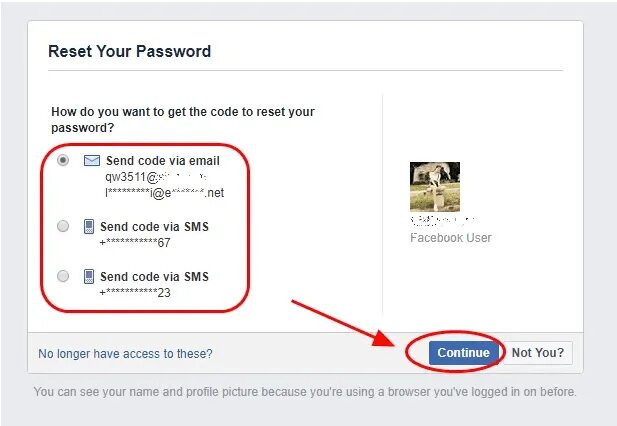Click the blurred account name below profile picture

point(443,221)
